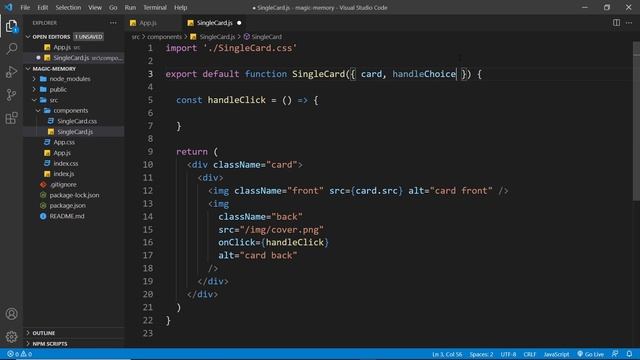640x360 pixels.
Task: Collapse the Open Editors section
Action: coord(28,37)
